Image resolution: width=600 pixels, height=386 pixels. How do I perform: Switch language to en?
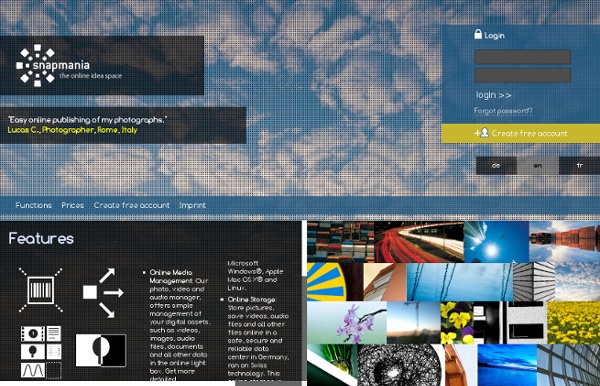[538, 165]
